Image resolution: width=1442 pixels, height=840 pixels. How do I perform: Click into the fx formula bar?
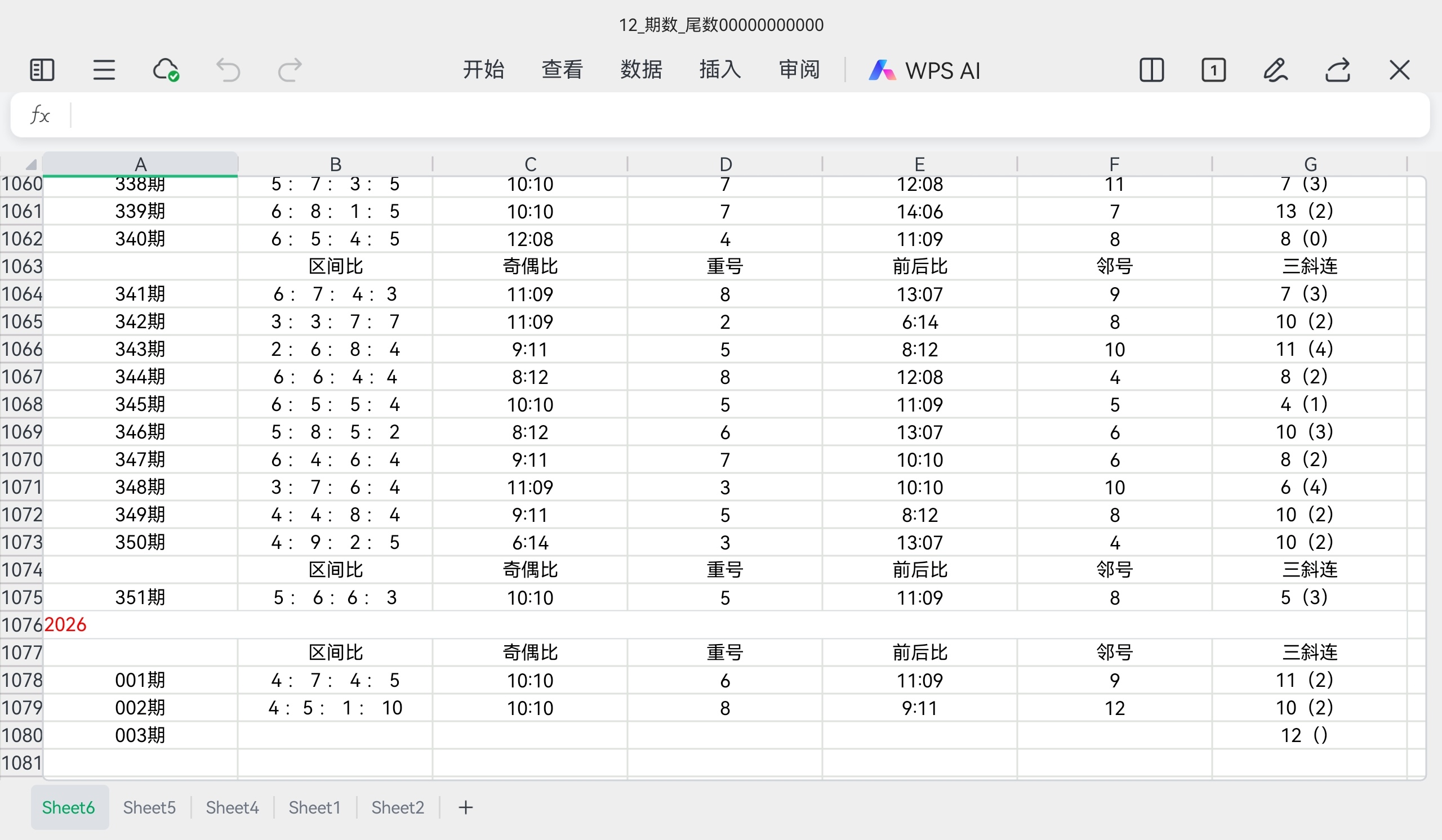(744, 115)
